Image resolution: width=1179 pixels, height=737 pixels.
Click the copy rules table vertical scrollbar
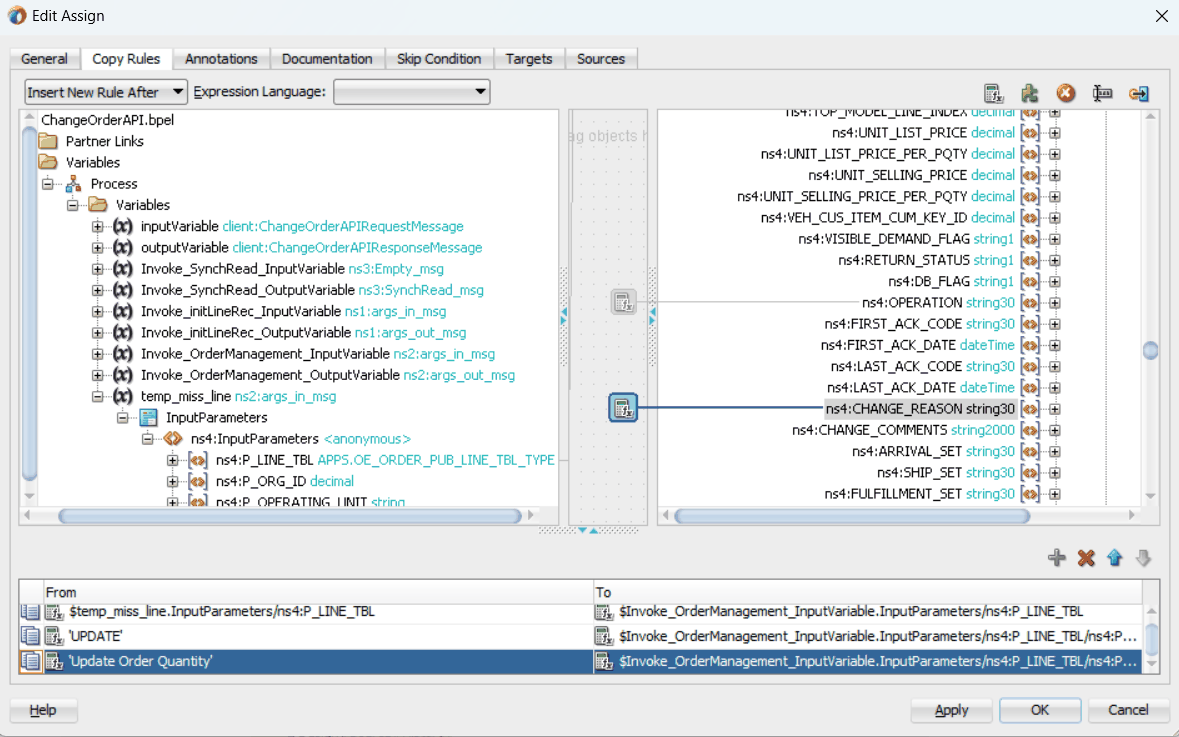pos(1150,638)
